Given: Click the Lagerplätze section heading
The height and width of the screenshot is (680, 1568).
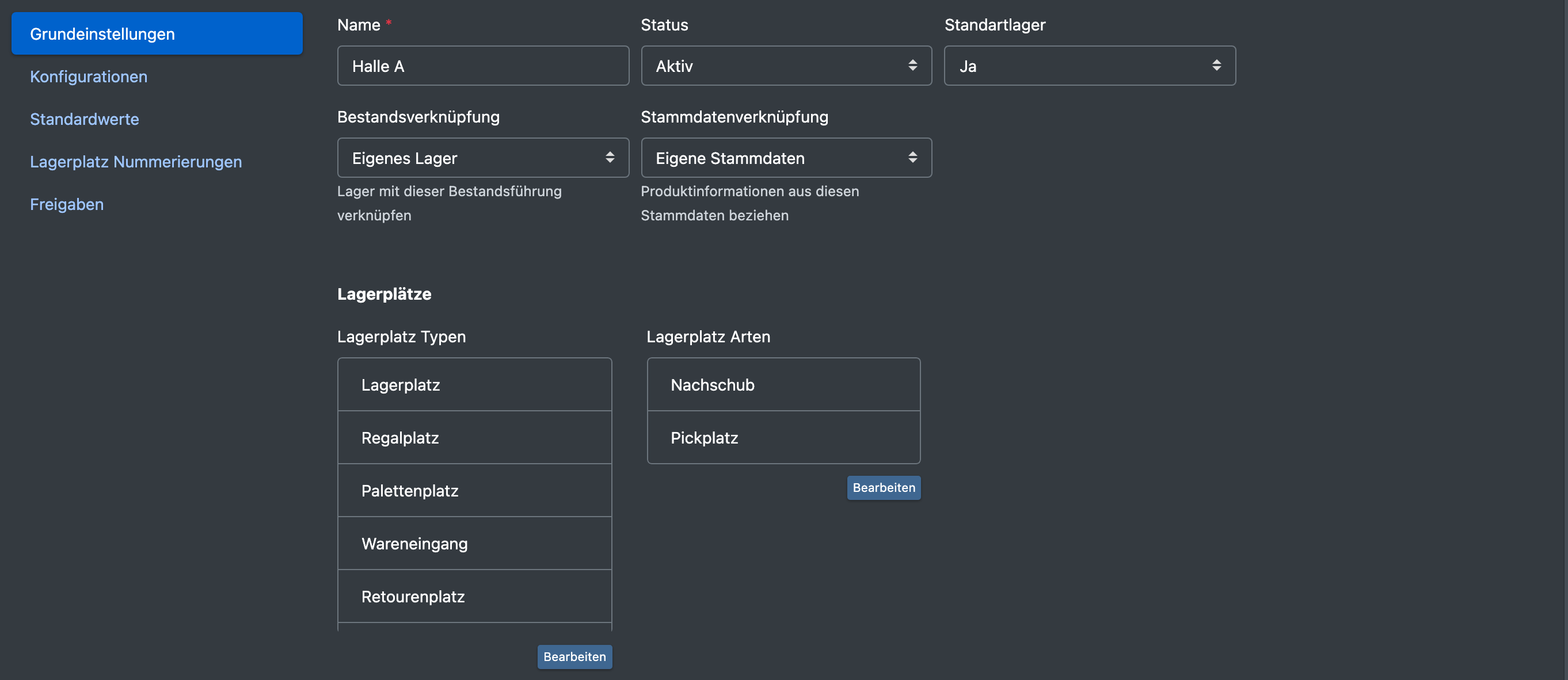Looking at the screenshot, I should pyautogui.click(x=384, y=294).
